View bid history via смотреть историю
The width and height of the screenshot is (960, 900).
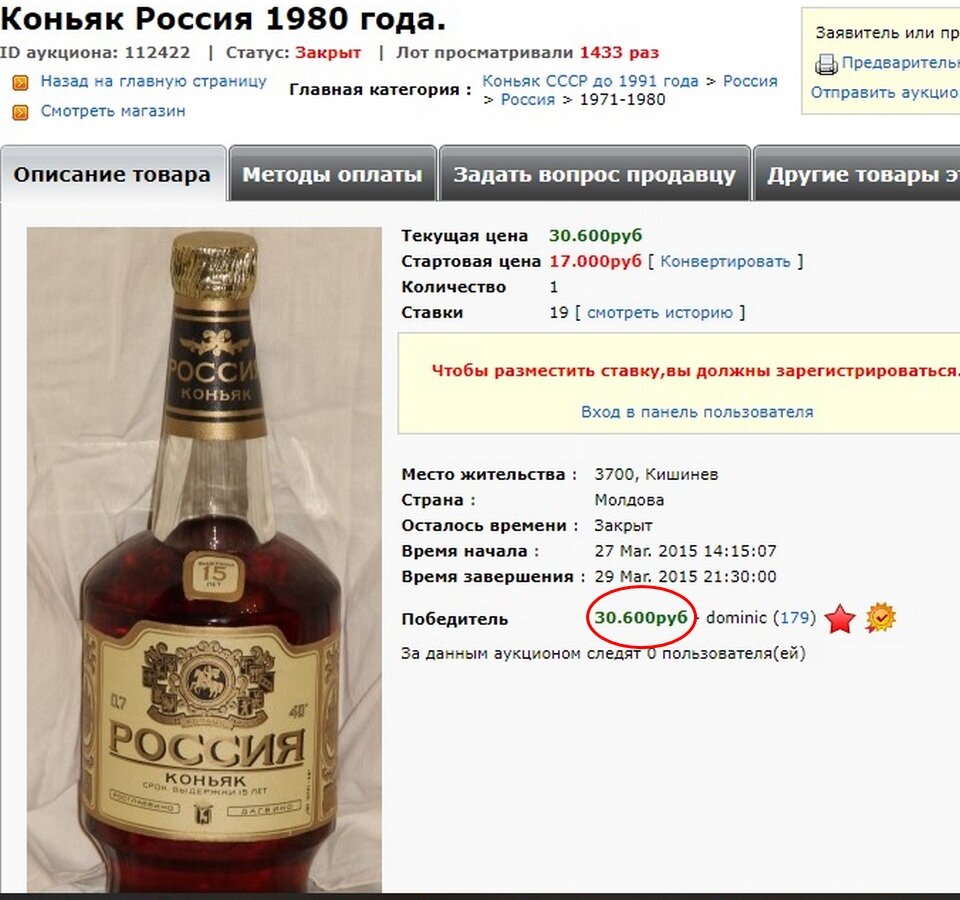click(x=659, y=312)
